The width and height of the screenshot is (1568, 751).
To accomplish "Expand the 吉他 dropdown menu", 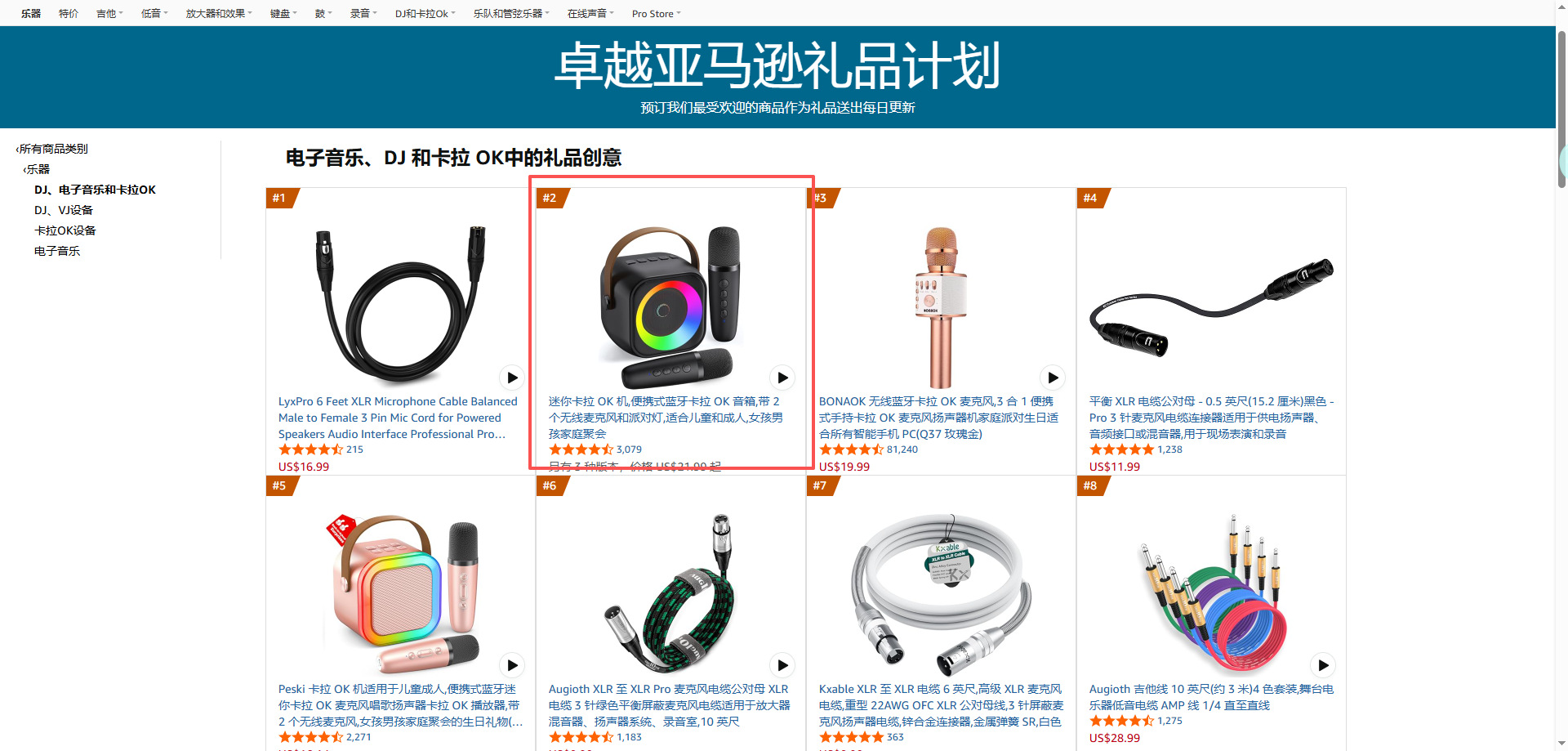I will (109, 14).
